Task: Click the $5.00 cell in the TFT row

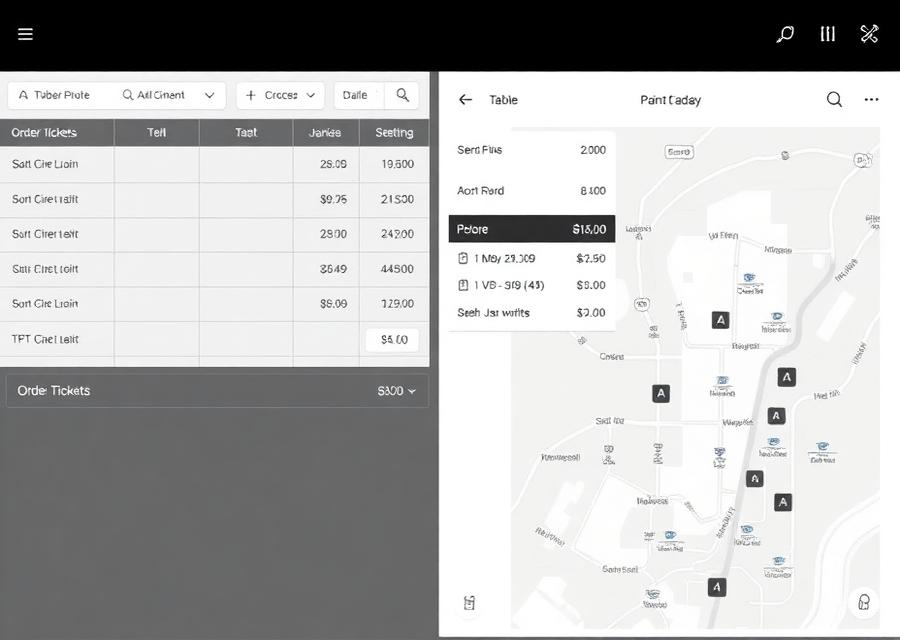Action: pos(392,340)
